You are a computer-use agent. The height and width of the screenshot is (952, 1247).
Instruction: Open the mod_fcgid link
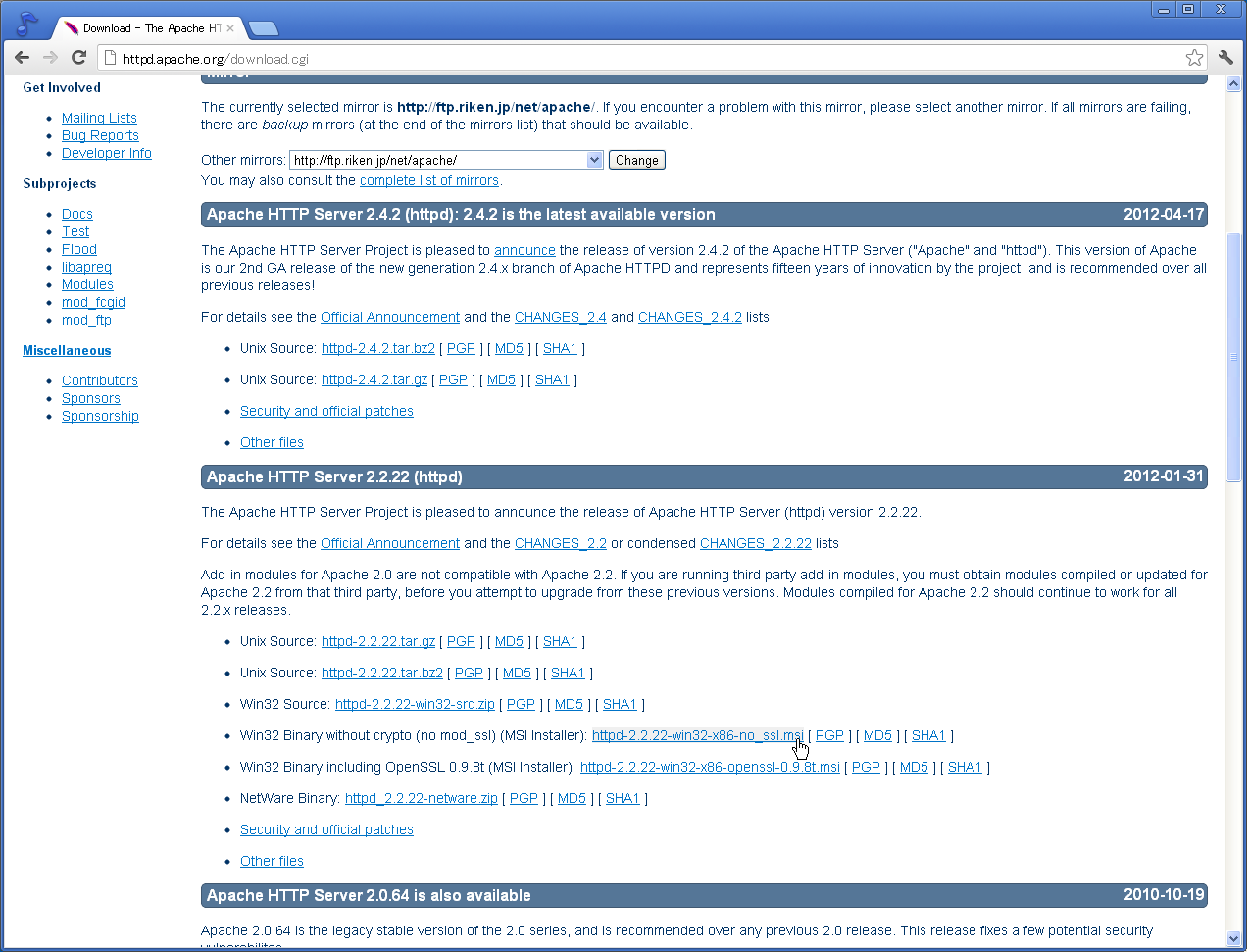click(93, 302)
